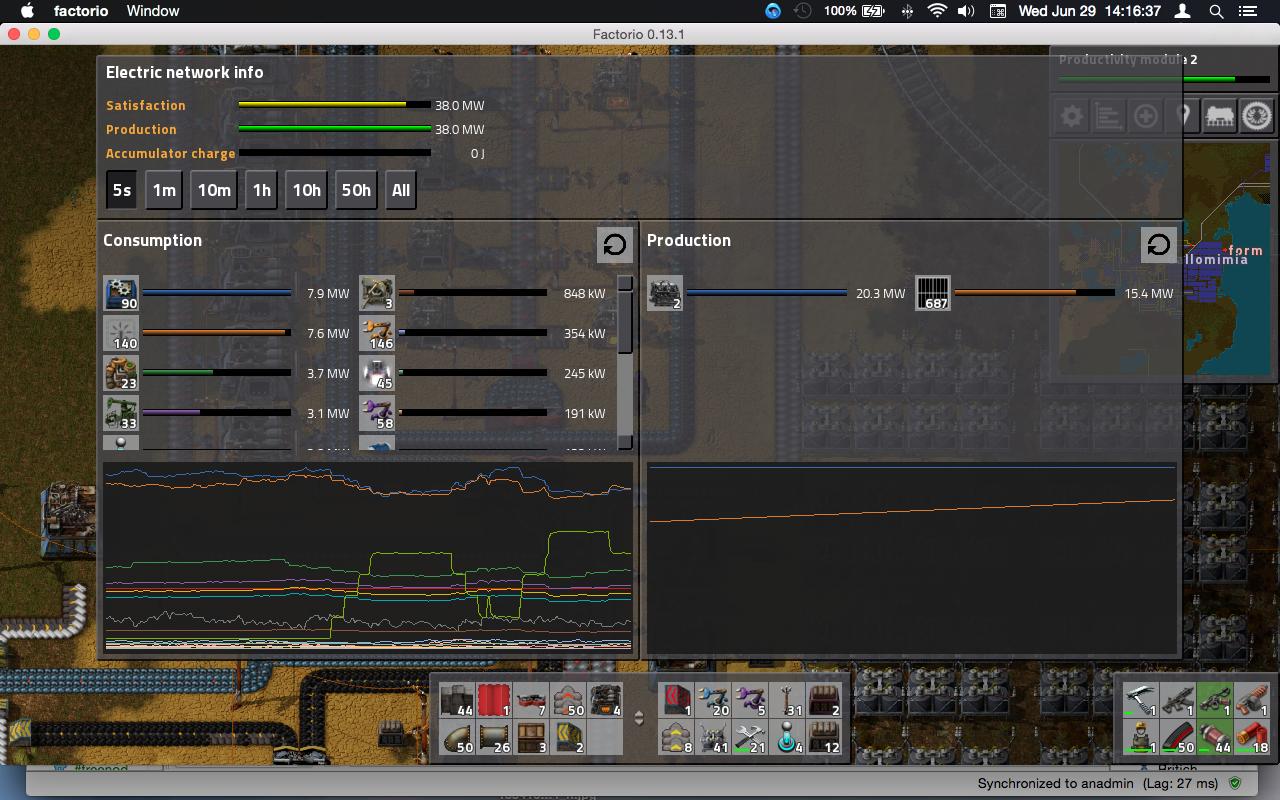This screenshot has width=1280, height=800.
Task: Select assembling machine quickbar slot with 41
Action: [713, 737]
